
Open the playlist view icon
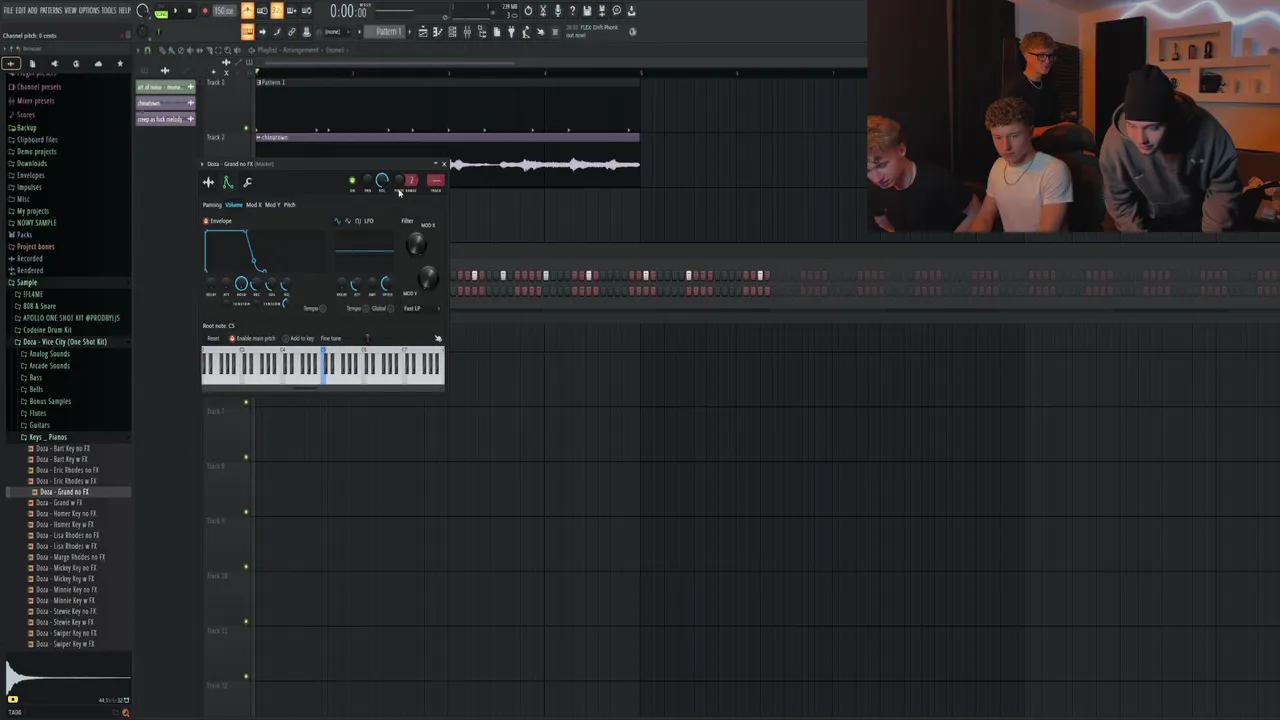click(423, 31)
